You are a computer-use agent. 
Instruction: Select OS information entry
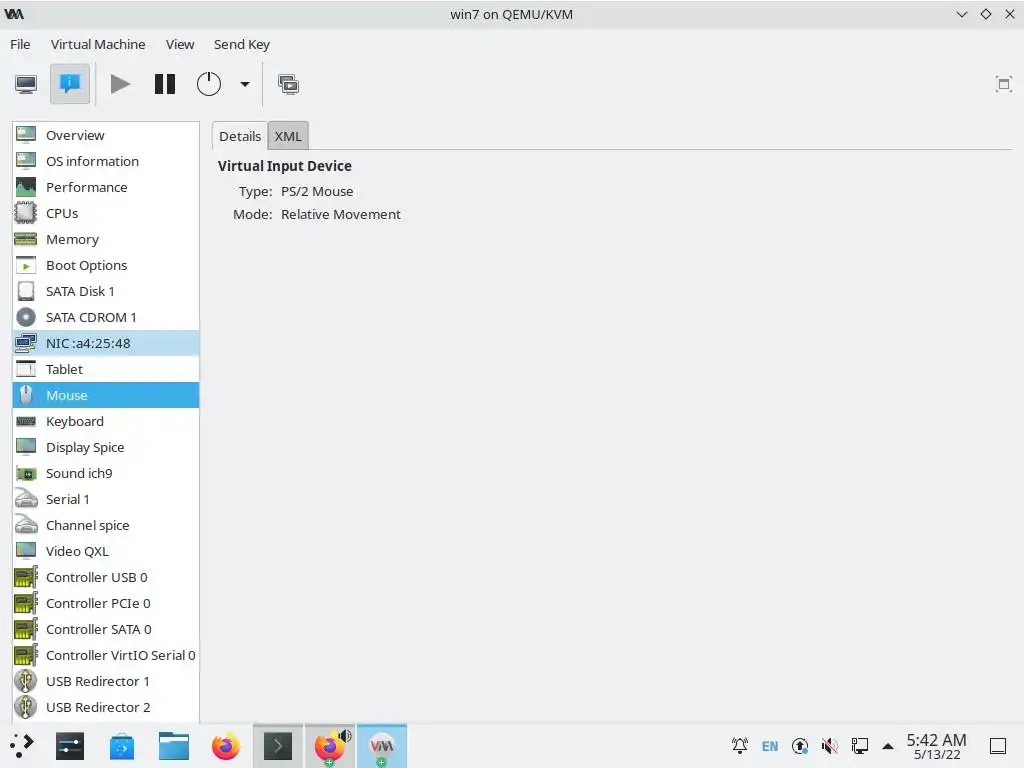point(106,161)
